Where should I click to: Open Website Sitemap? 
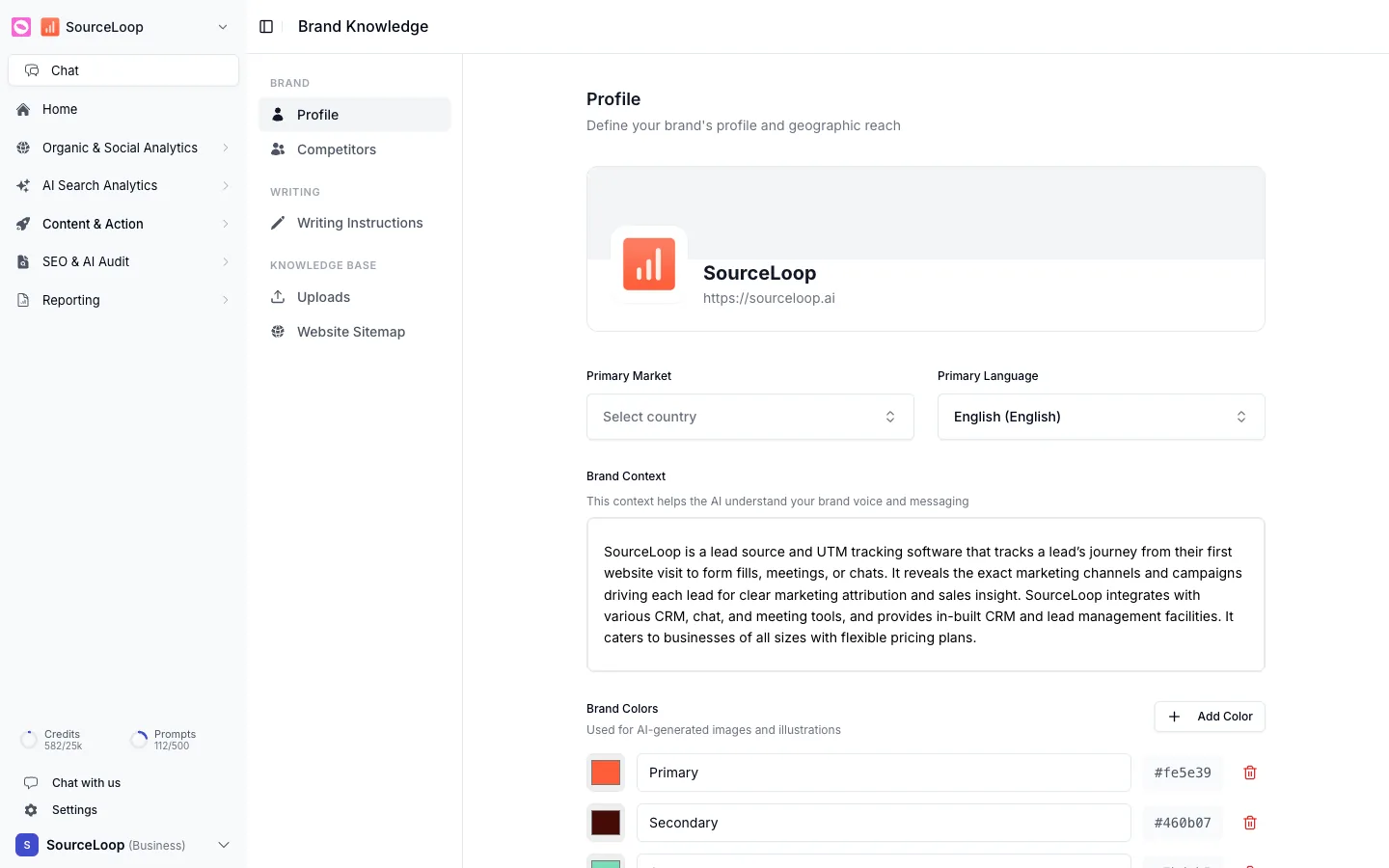pyautogui.click(x=355, y=332)
